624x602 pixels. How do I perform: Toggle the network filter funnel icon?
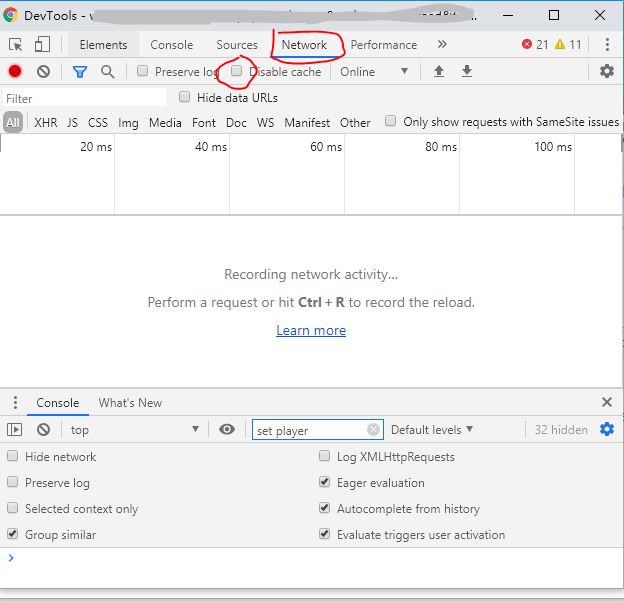(80, 71)
